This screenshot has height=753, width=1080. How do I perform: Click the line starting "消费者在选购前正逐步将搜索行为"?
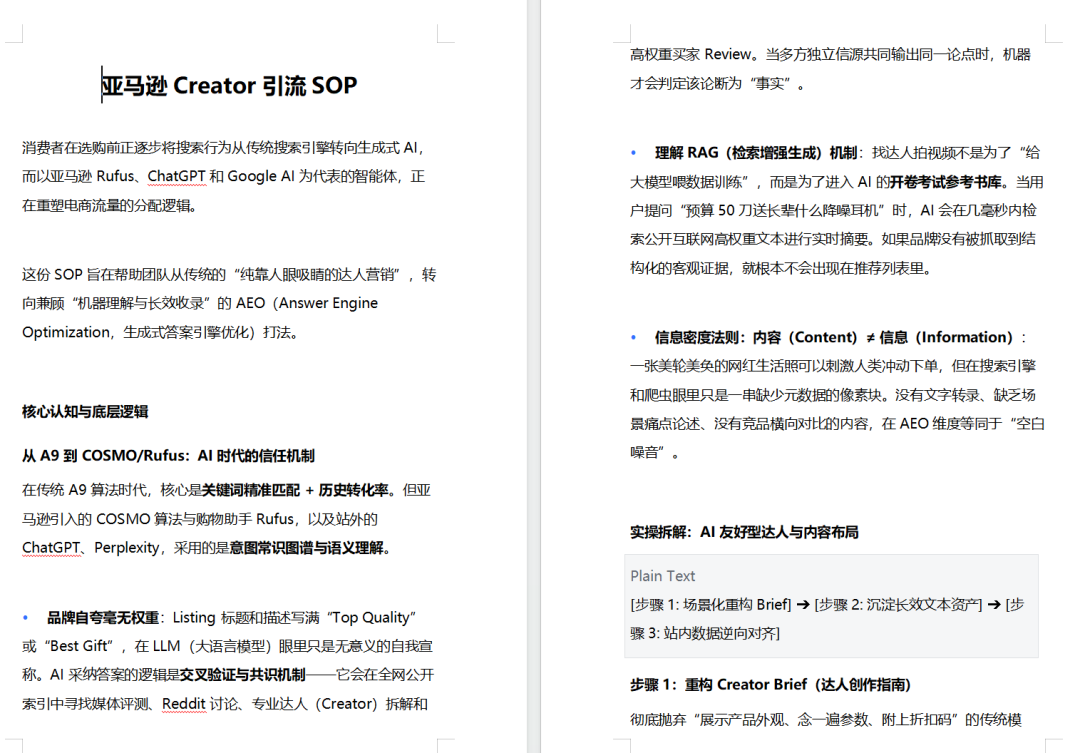tap(225, 147)
